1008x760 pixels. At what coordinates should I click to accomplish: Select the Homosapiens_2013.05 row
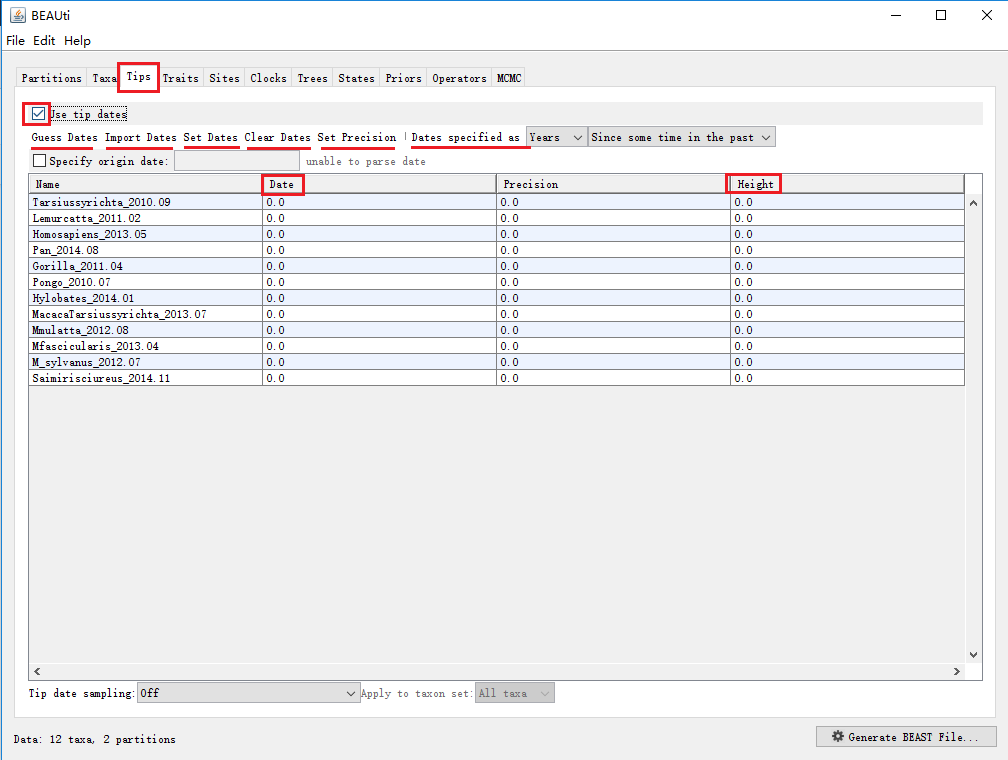click(x=496, y=234)
